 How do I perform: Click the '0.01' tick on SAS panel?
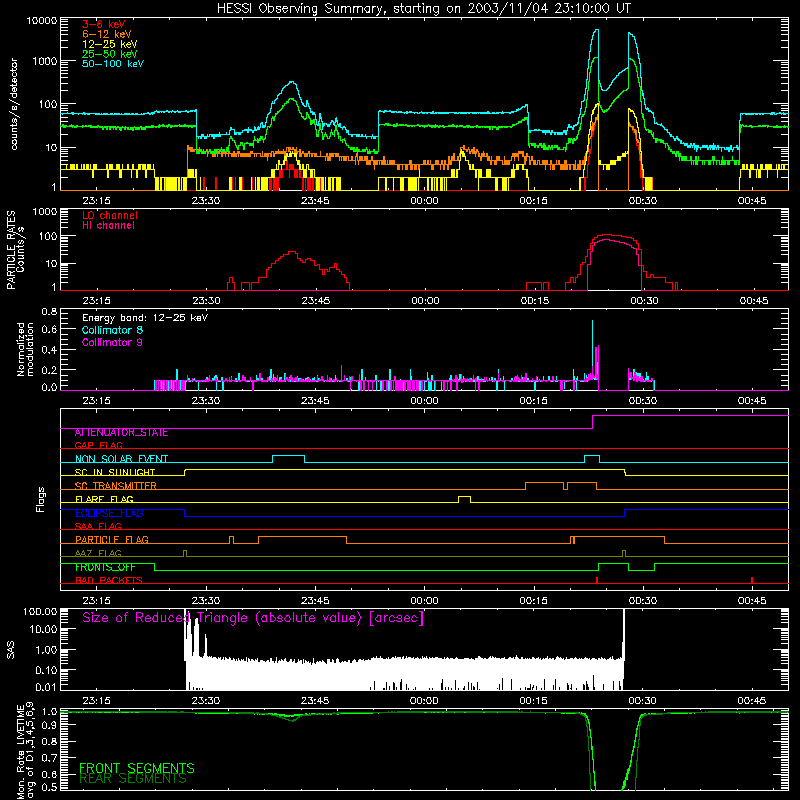coord(45,687)
